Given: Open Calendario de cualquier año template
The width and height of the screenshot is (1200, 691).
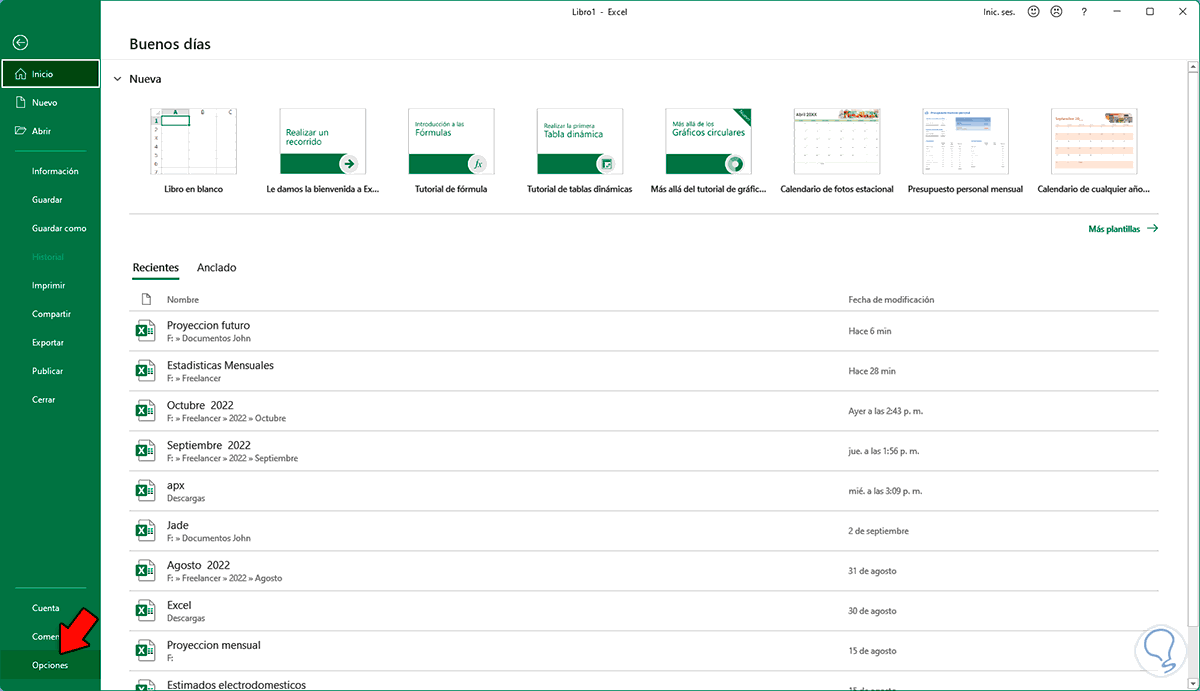Looking at the screenshot, I should 1094,150.
